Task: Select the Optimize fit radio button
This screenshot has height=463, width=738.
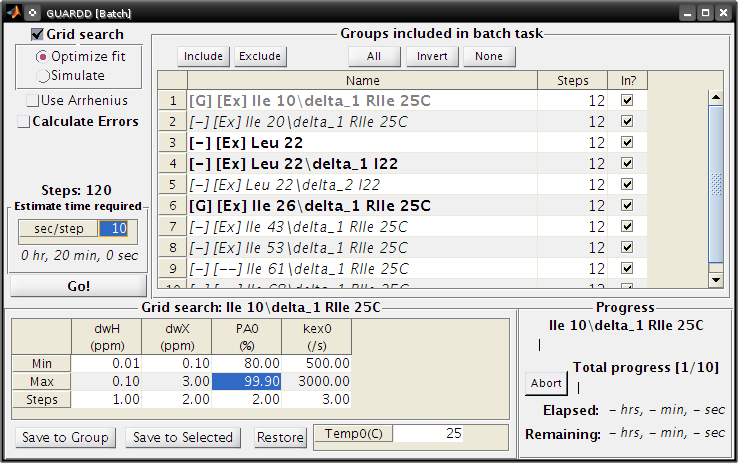Action: coord(42,57)
